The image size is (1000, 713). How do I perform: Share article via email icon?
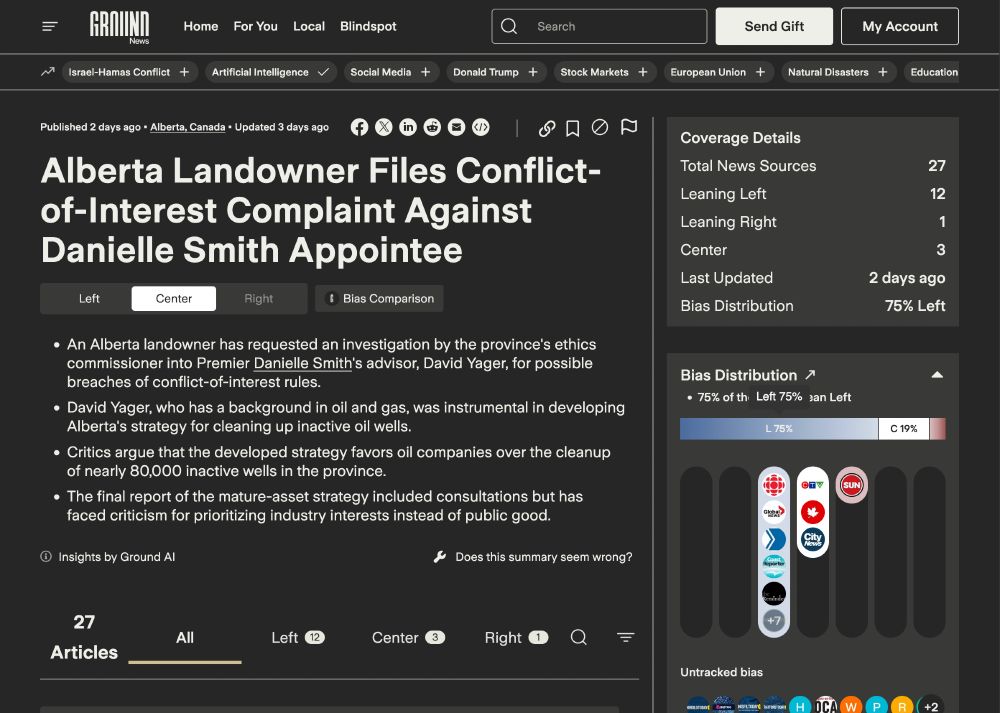456,128
